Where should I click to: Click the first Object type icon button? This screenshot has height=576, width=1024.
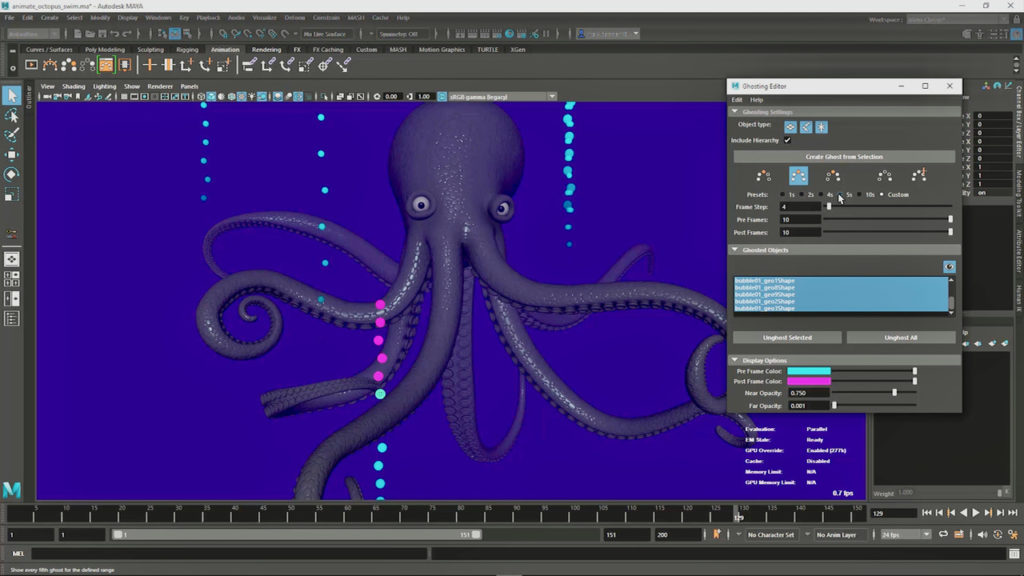point(790,127)
